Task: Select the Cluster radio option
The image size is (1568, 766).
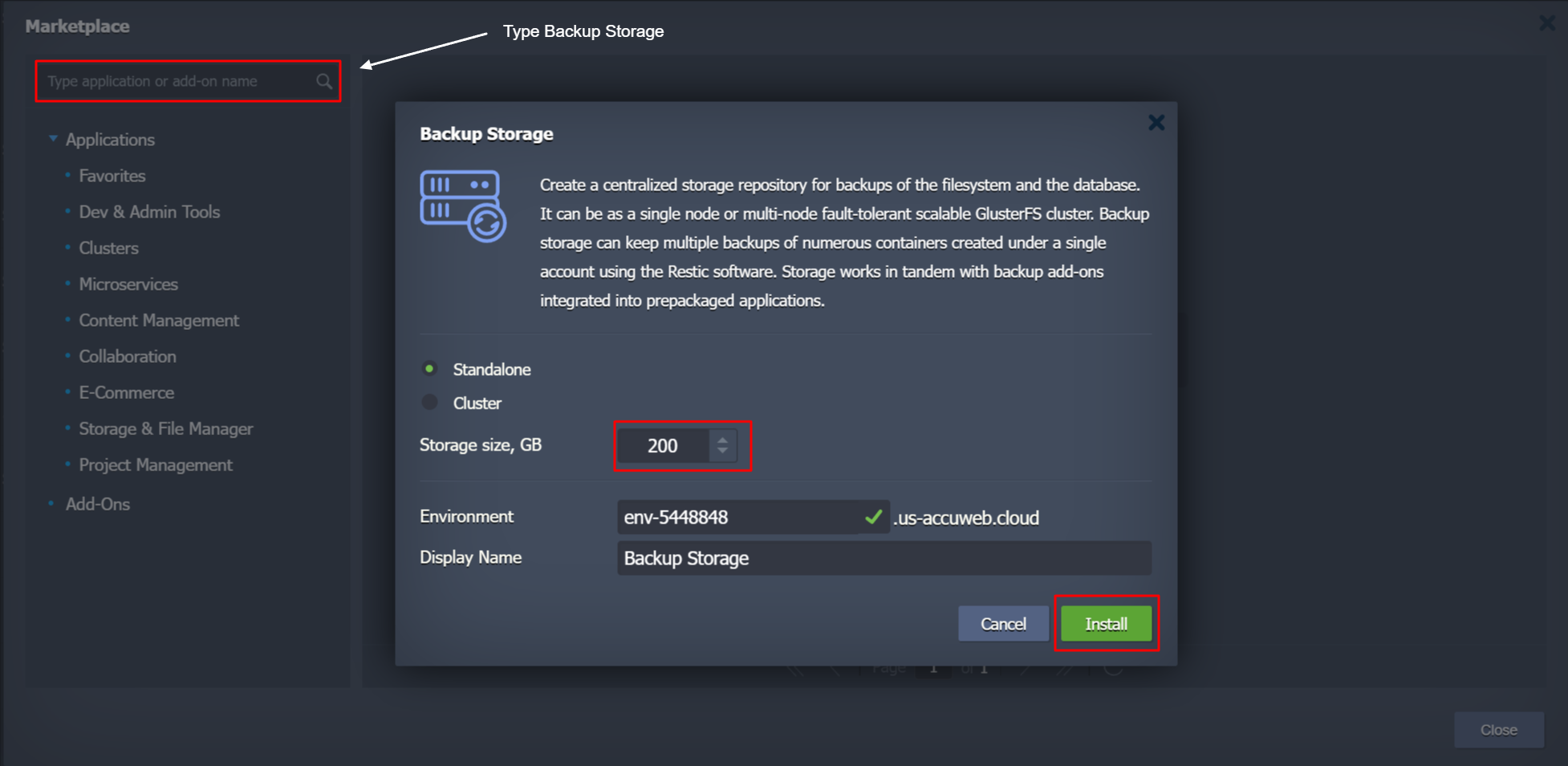Action: click(430, 402)
